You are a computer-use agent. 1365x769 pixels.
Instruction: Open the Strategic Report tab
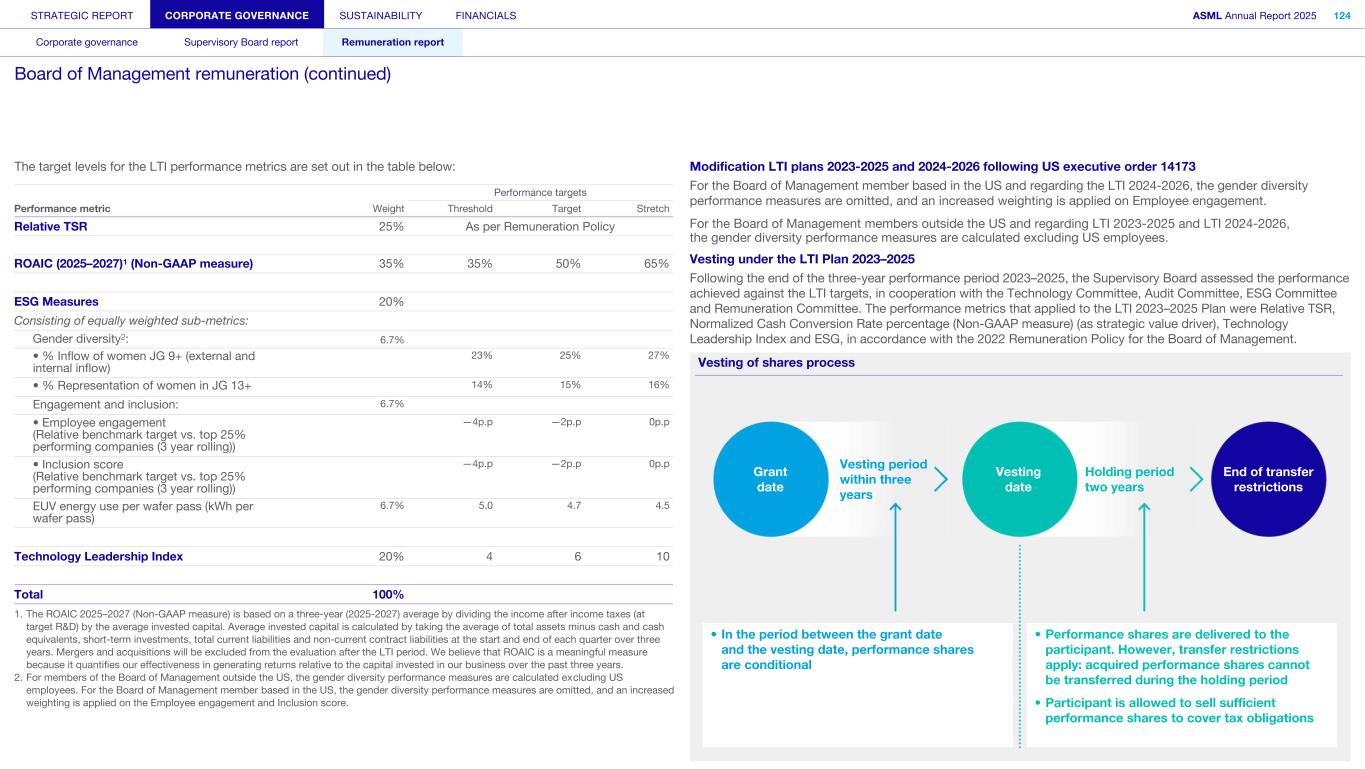point(75,15)
